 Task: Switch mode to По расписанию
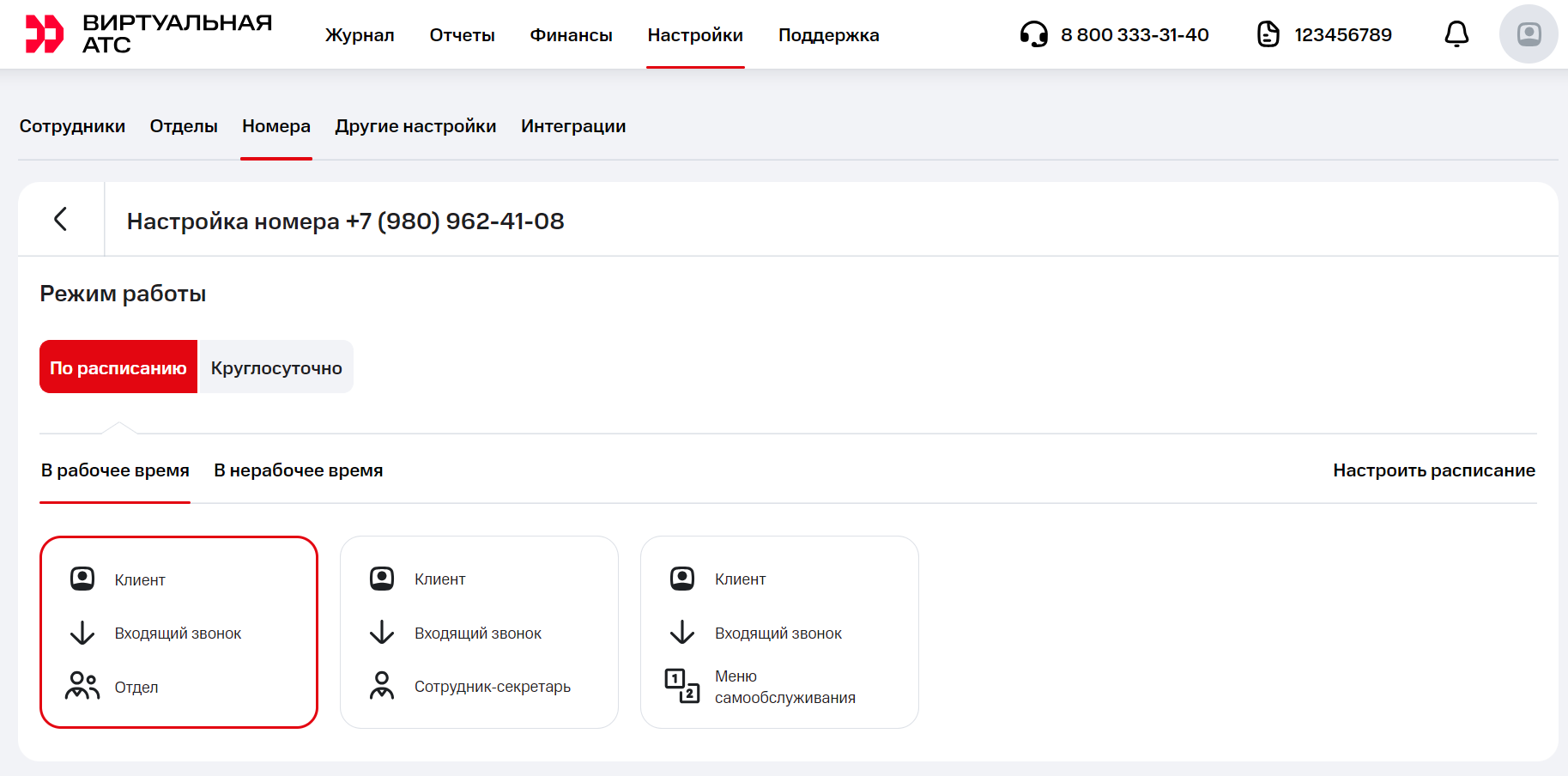point(118,367)
